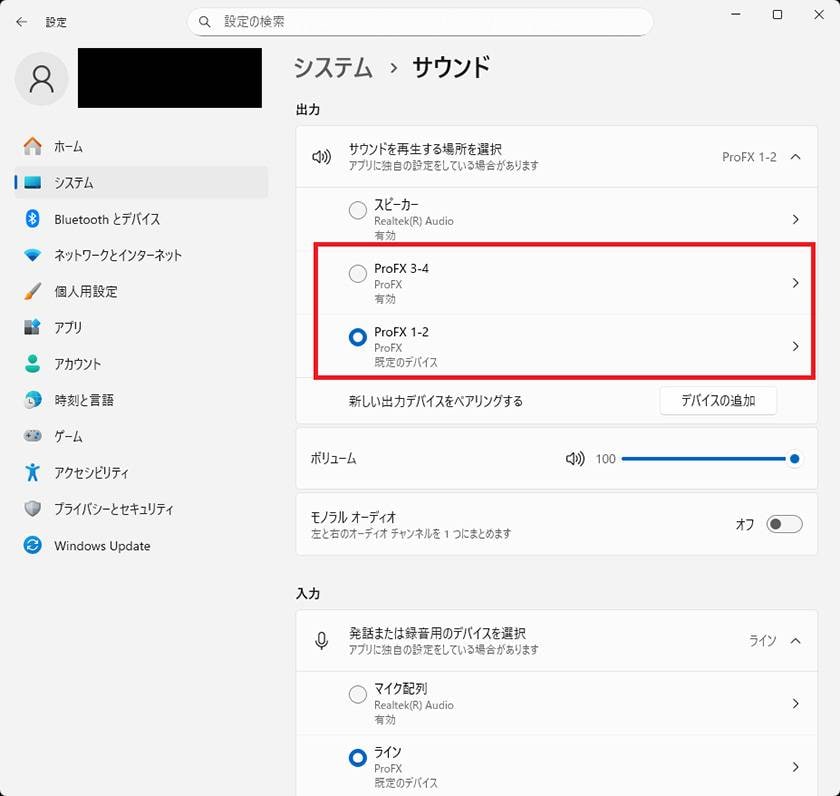Image resolution: width=840 pixels, height=796 pixels.
Task: Mute using the volume speaker icon
Action: click(575, 459)
